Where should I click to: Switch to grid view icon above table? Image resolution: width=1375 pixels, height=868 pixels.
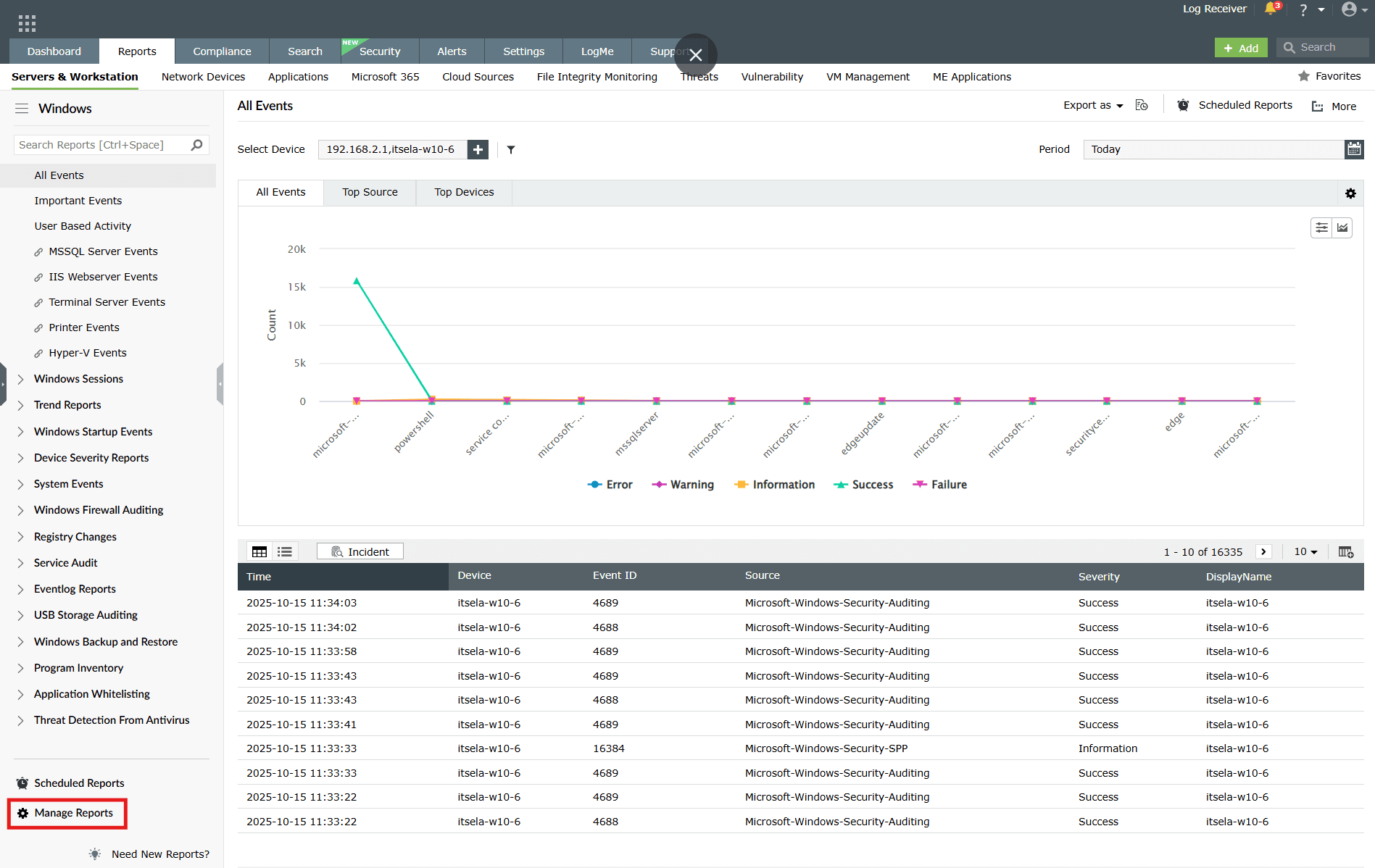pyautogui.click(x=259, y=551)
